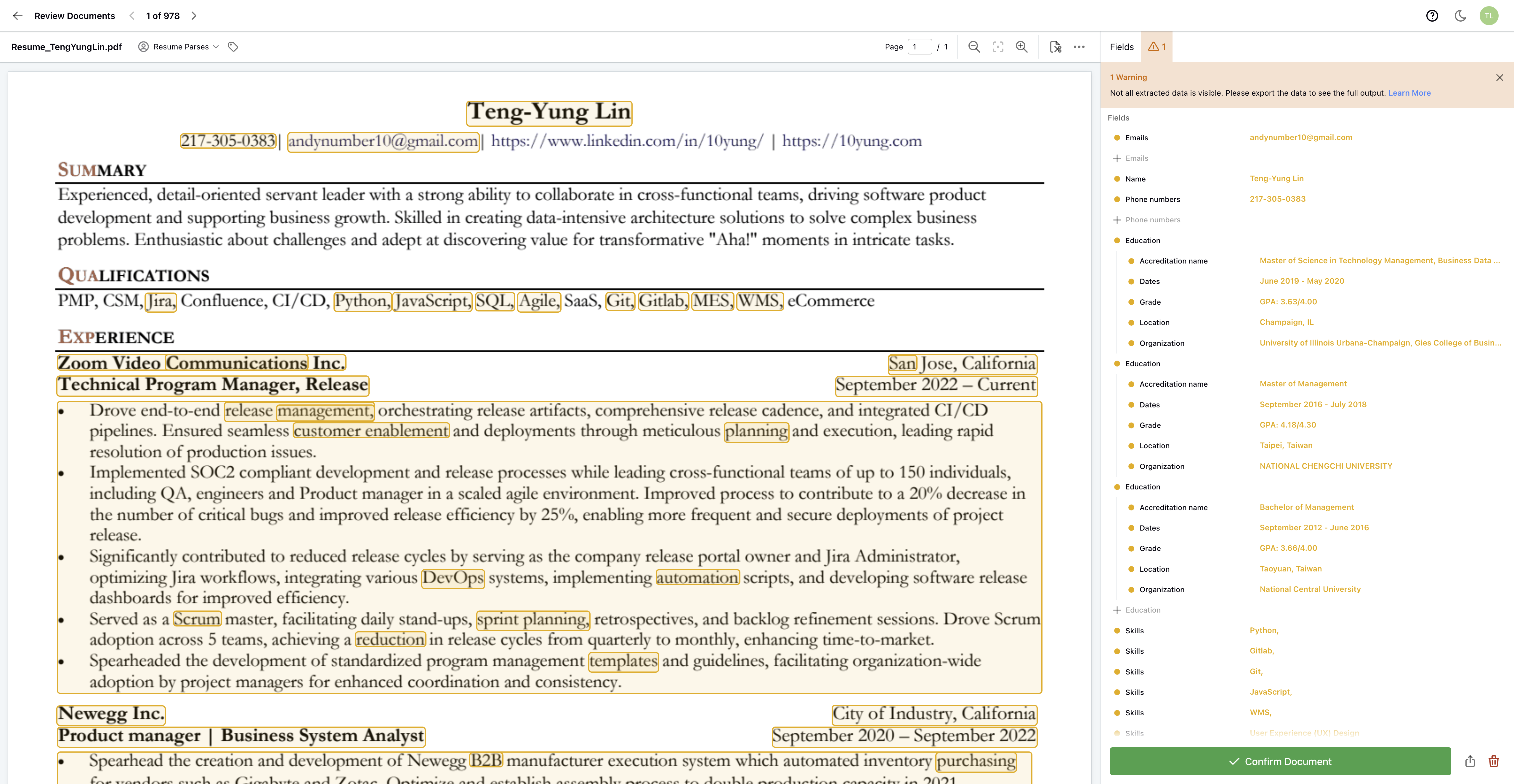Dismiss the warning banner
The width and height of the screenshot is (1514, 784).
(1499, 78)
